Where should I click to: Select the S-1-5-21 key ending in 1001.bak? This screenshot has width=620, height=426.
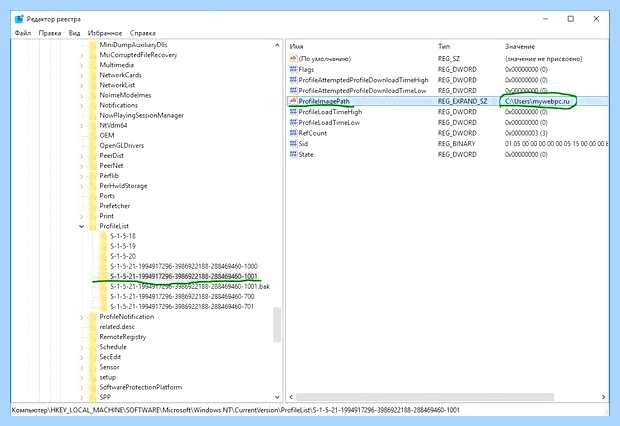[x=190, y=286]
